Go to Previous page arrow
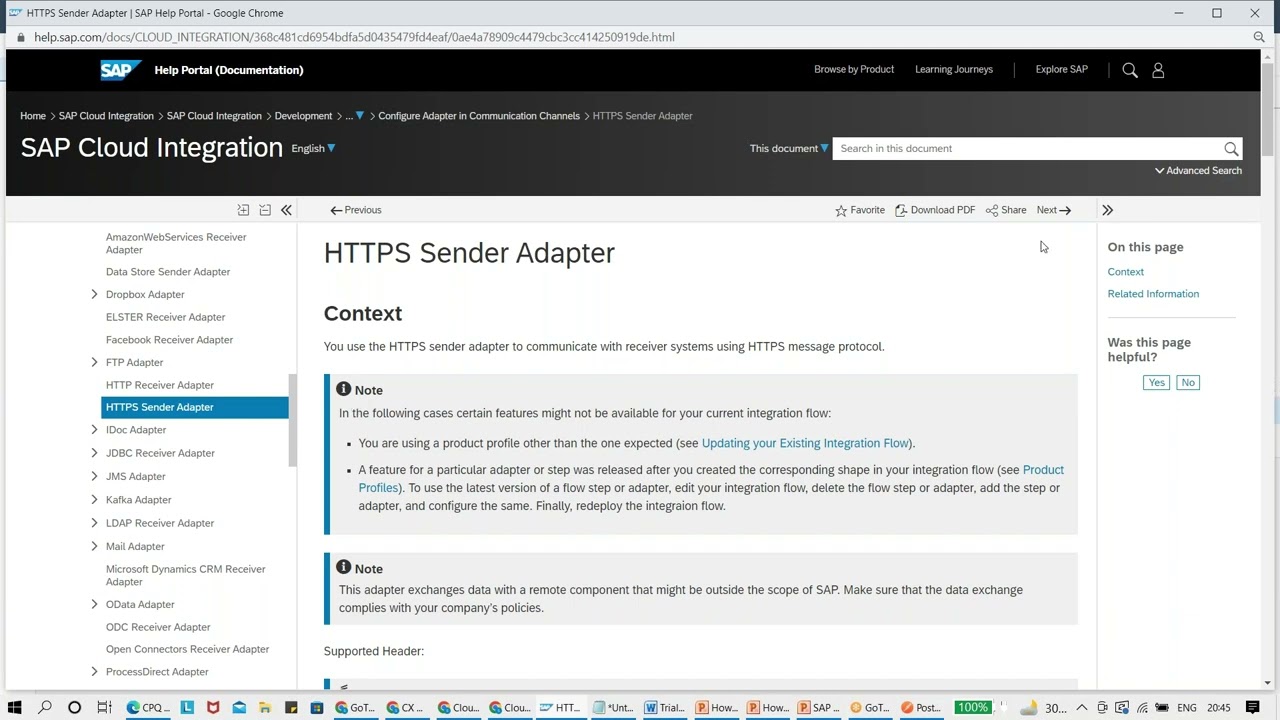Screen dimensions: 1280x720 pyautogui.click(x=356, y=210)
